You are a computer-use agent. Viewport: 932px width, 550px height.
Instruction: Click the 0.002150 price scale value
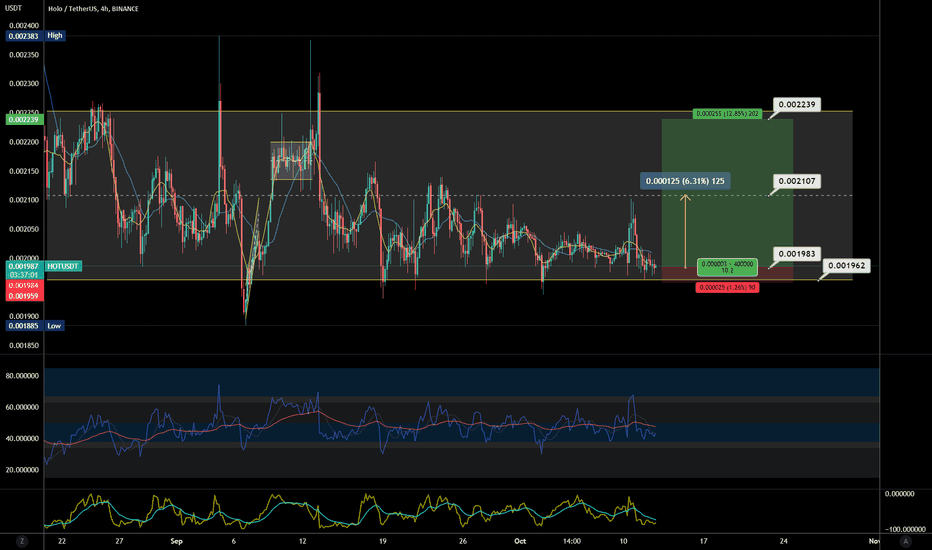[24, 171]
